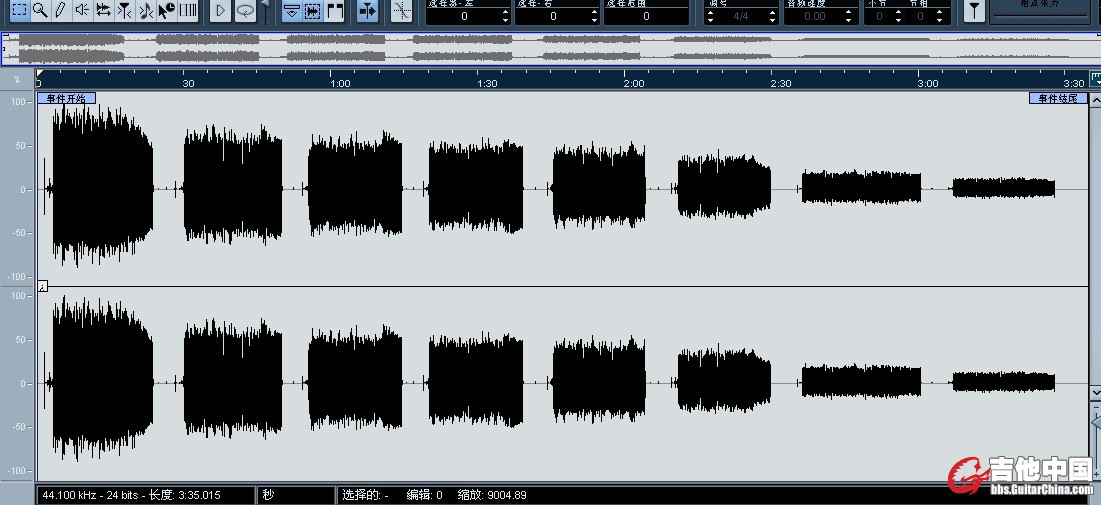
Task: Click the 4/4 time signature stepper arrows
Action: coord(710,16)
